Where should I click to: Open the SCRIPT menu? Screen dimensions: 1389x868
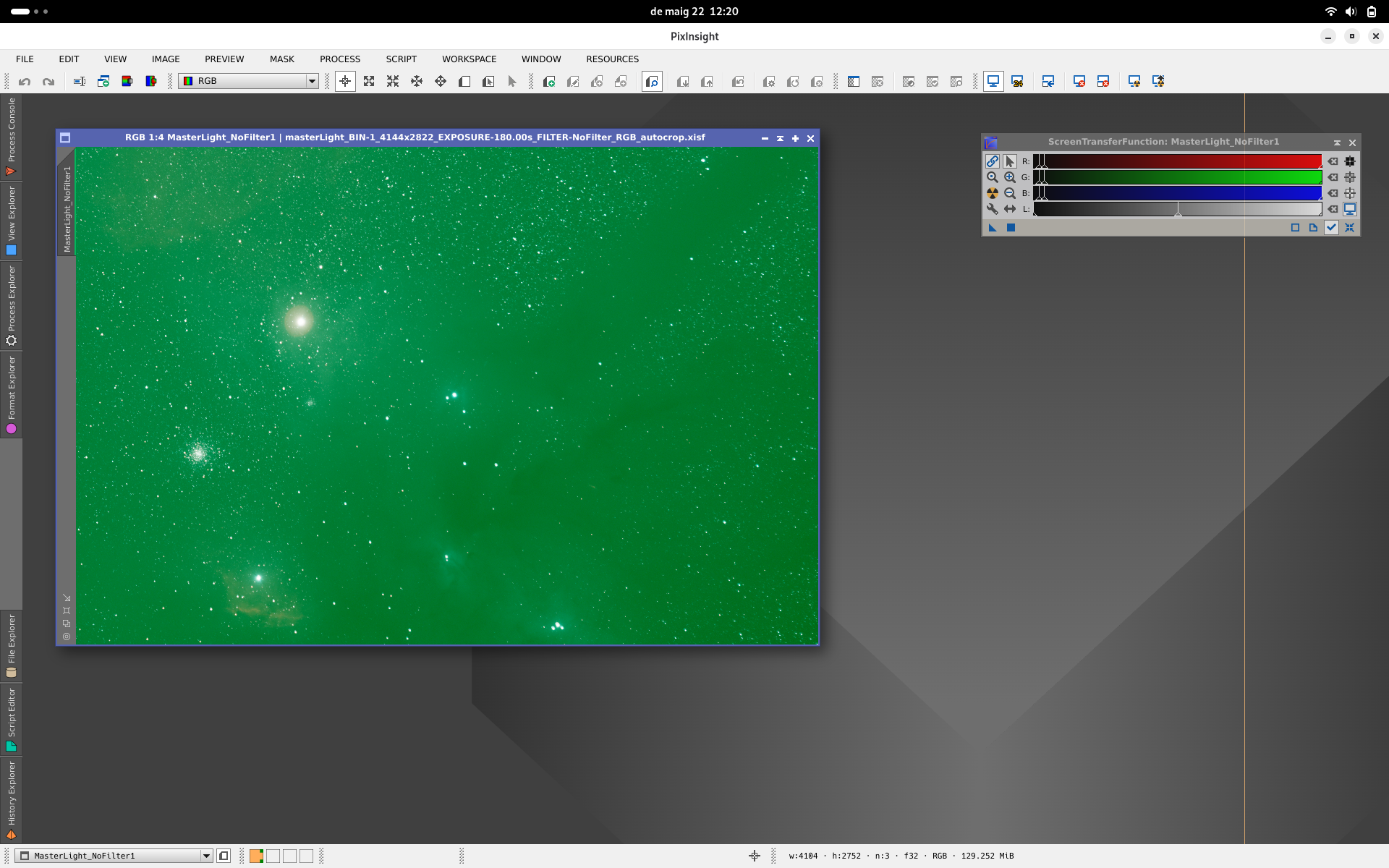[401, 59]
